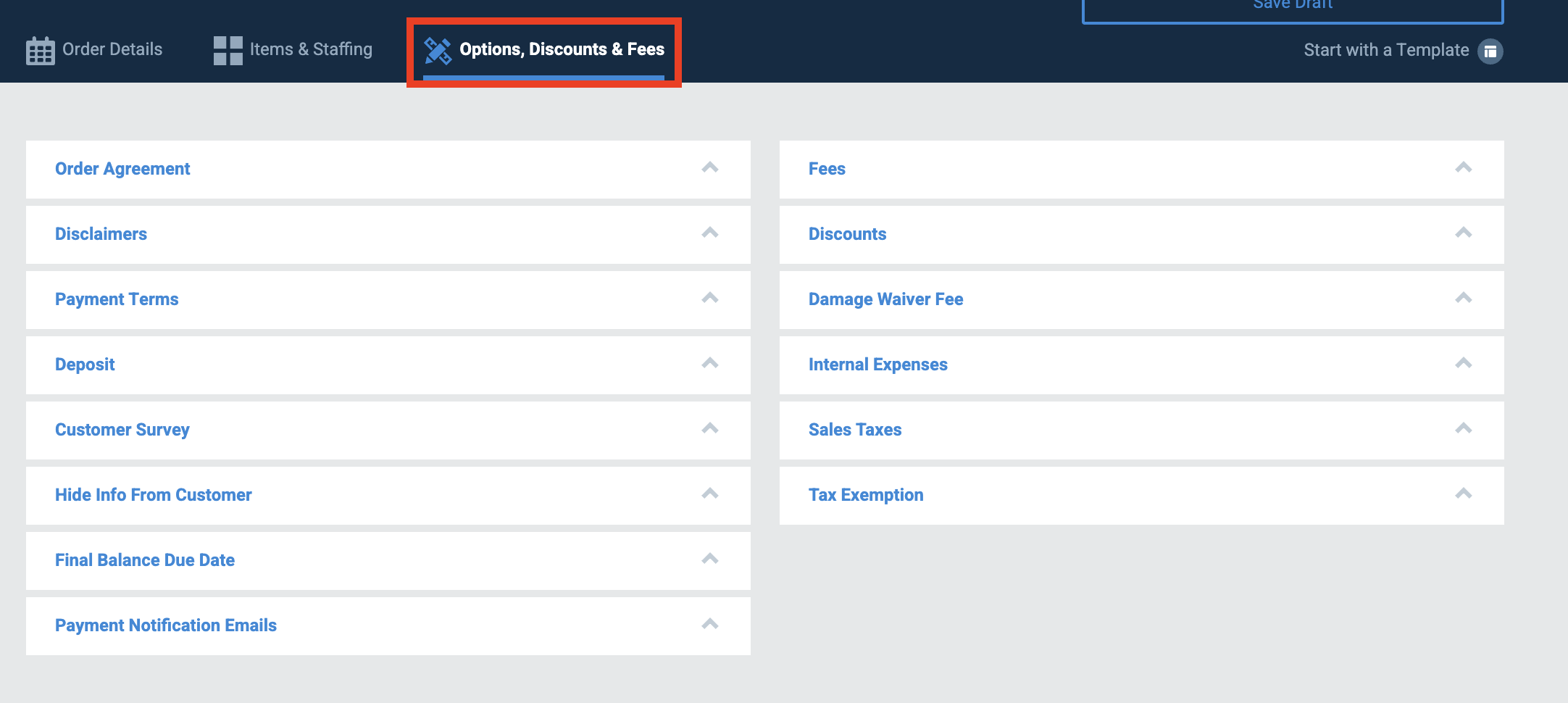Click the Final Balance Due Date heading
Image resolution: width=1568 pixels, height=703 pixels.
[x=145, y=560]
